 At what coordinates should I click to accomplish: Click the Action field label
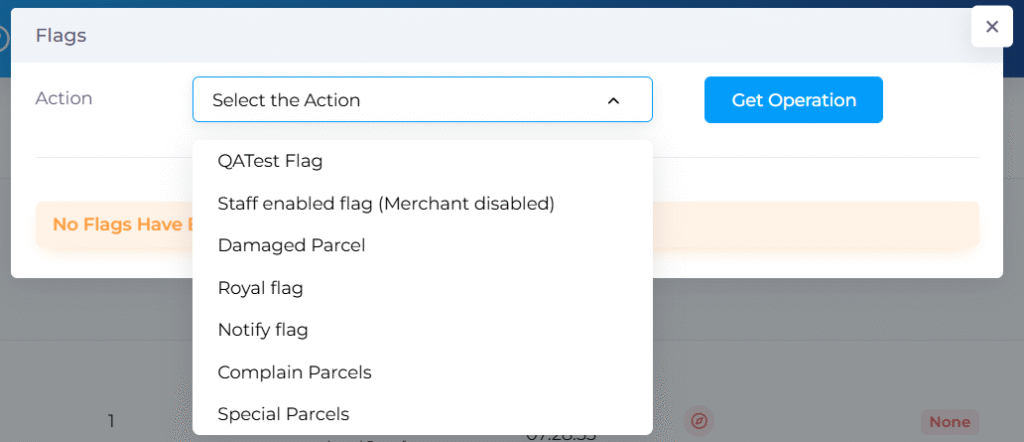point(64,98)
